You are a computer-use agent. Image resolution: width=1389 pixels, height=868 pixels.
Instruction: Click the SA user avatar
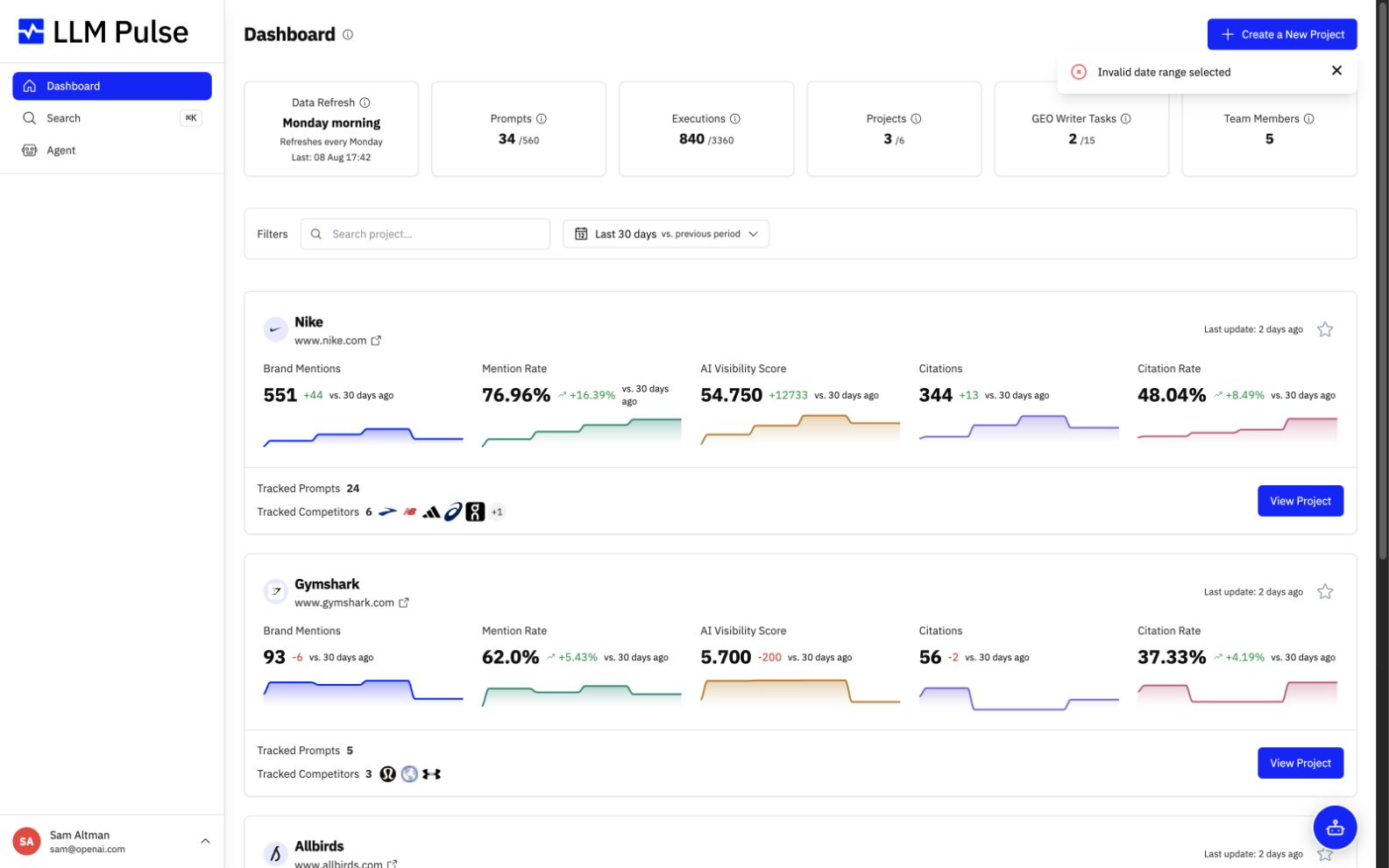[26, 841]
